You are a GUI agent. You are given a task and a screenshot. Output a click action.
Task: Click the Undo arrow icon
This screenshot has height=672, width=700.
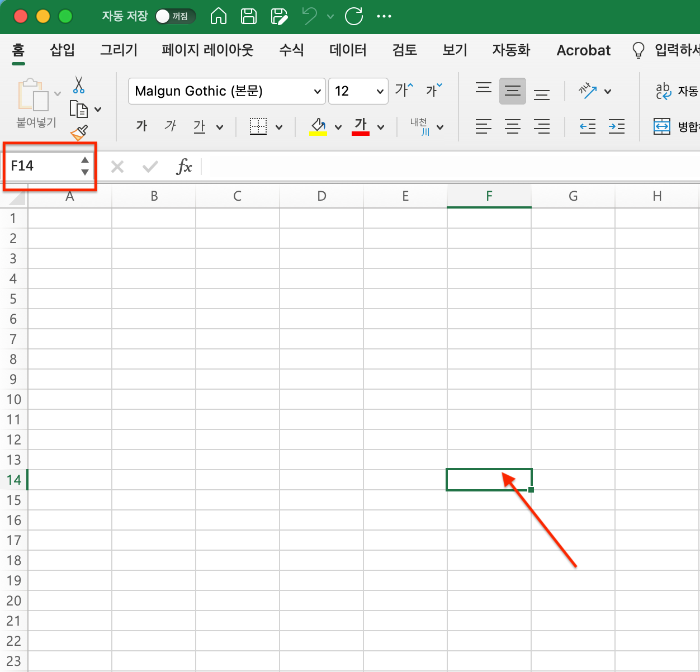tap(309, 17)
